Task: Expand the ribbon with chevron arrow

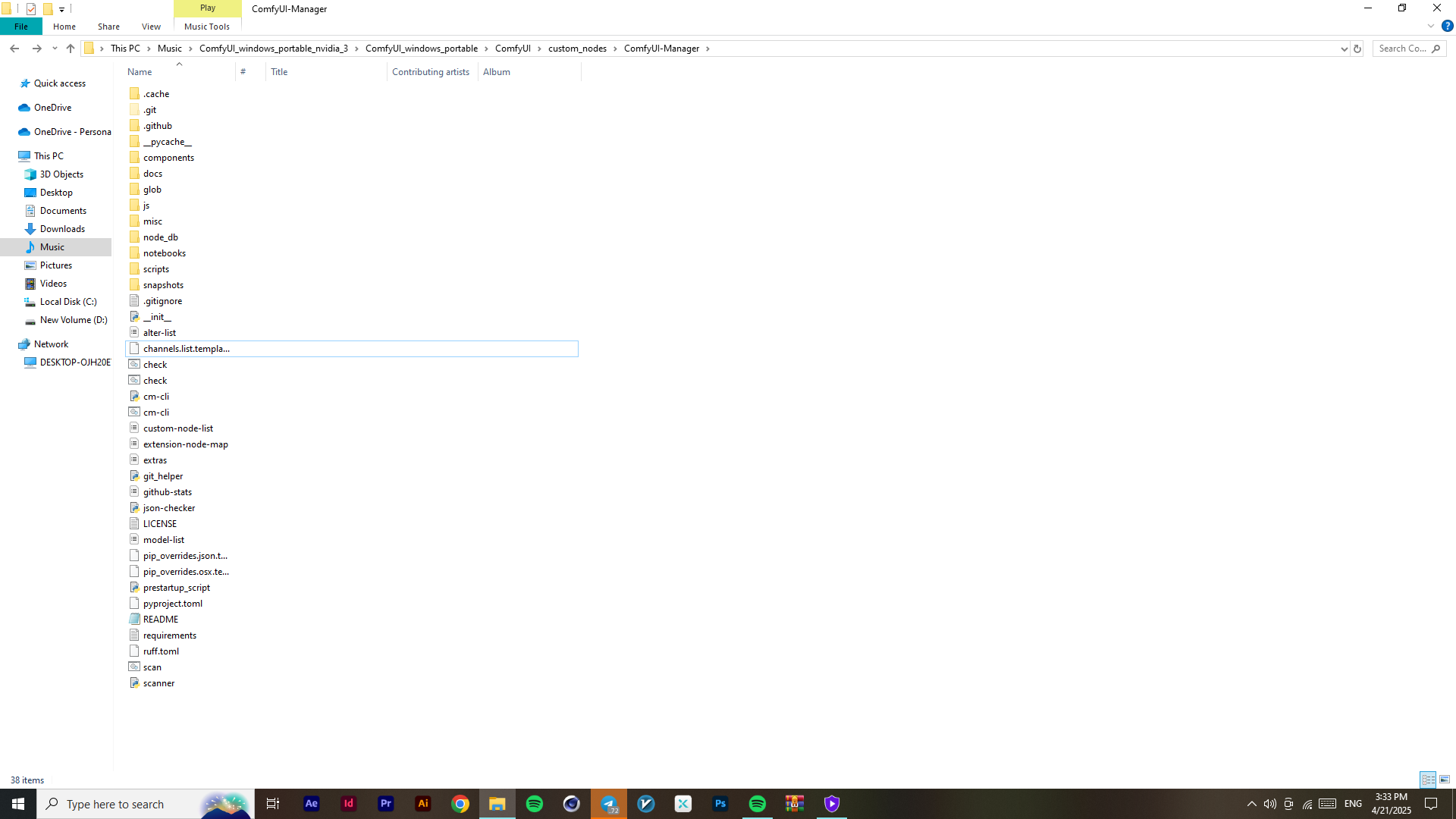Action: (x=1431, y=26)
